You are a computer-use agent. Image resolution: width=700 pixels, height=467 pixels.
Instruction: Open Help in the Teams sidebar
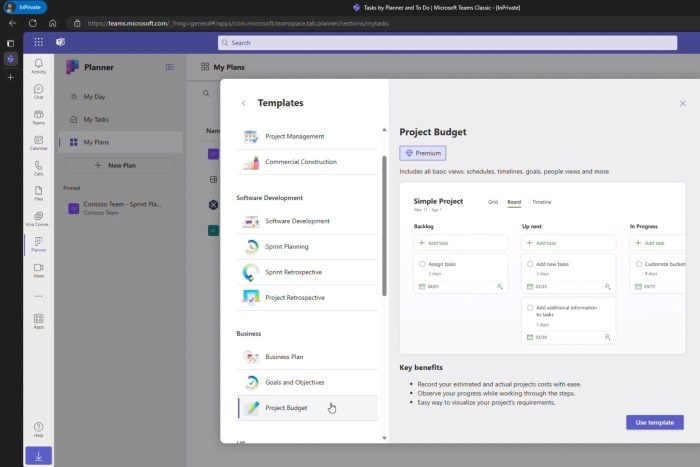point(38,429)
